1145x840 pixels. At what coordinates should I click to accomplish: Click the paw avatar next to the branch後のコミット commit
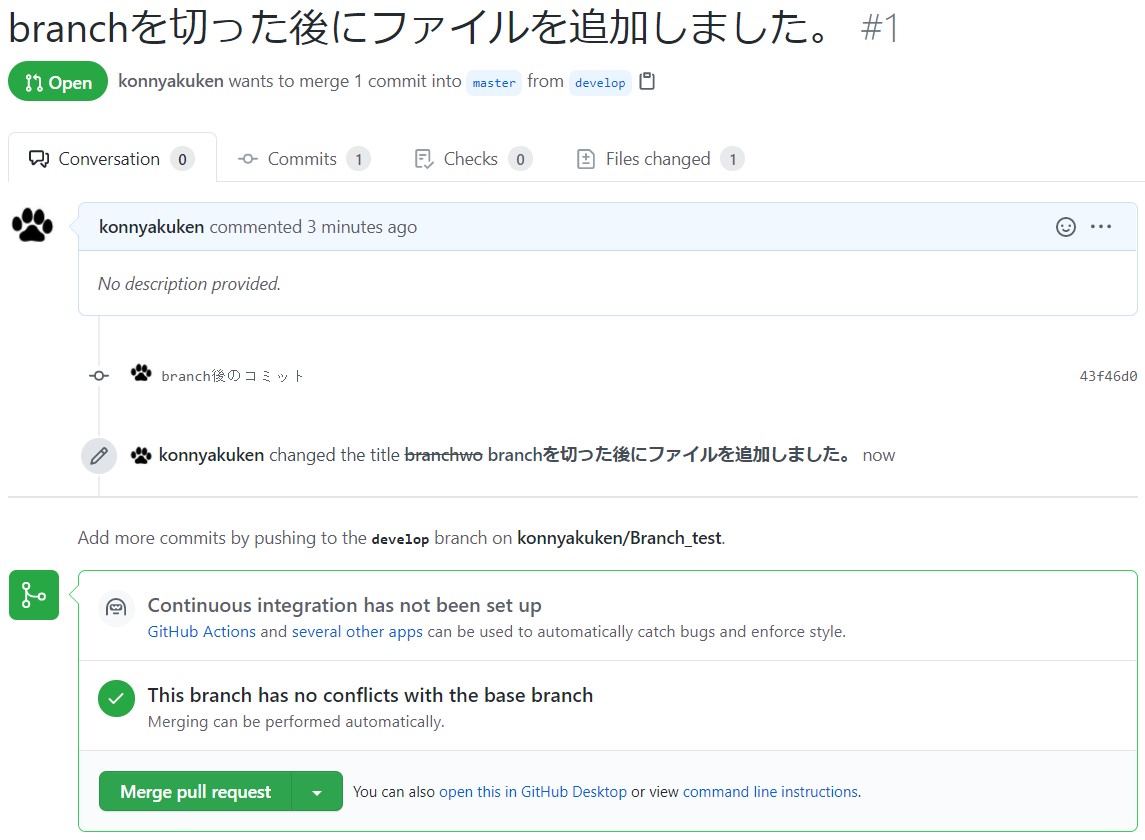(x=141, y=373)
